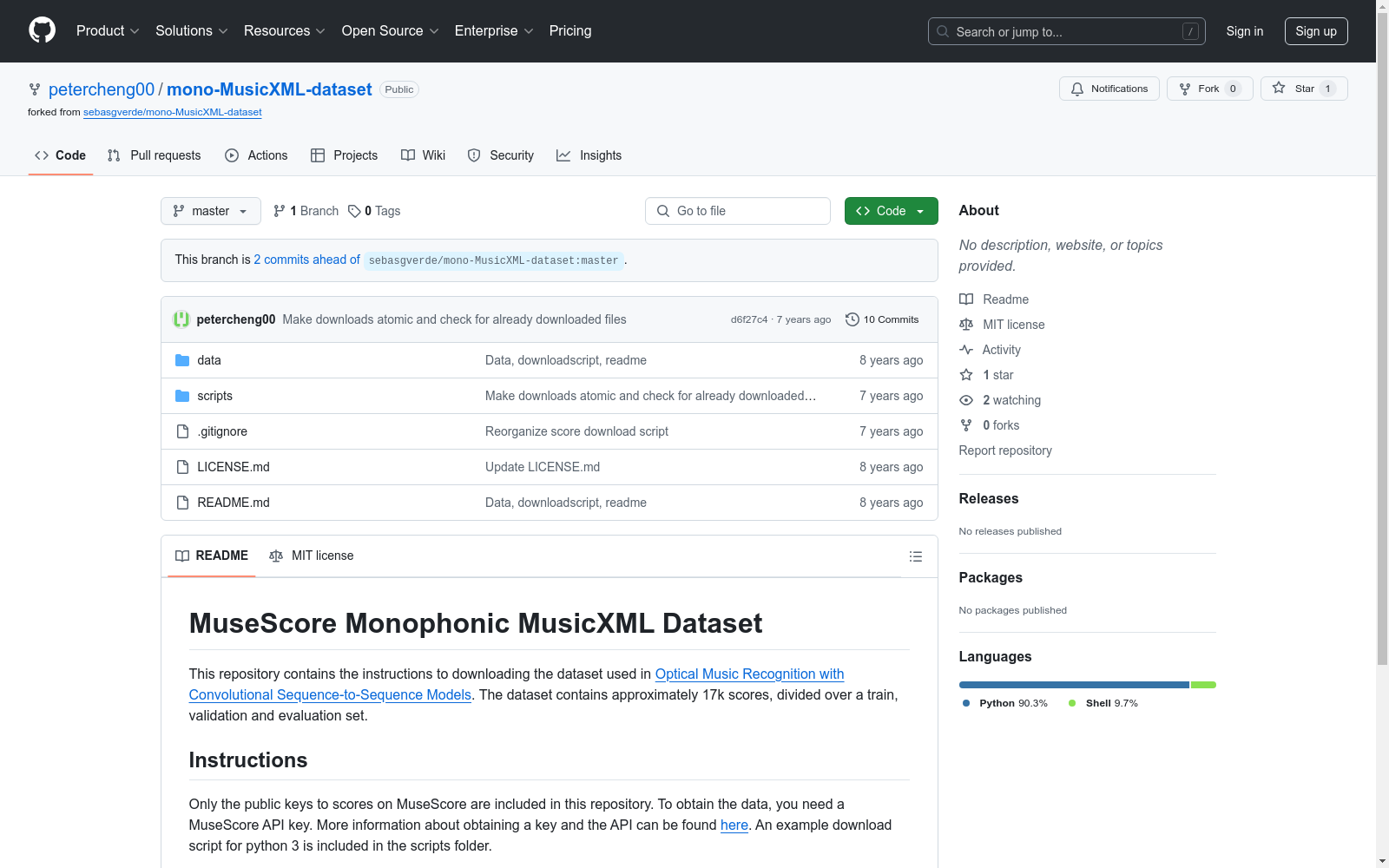Select the README tab

(212, 556)
